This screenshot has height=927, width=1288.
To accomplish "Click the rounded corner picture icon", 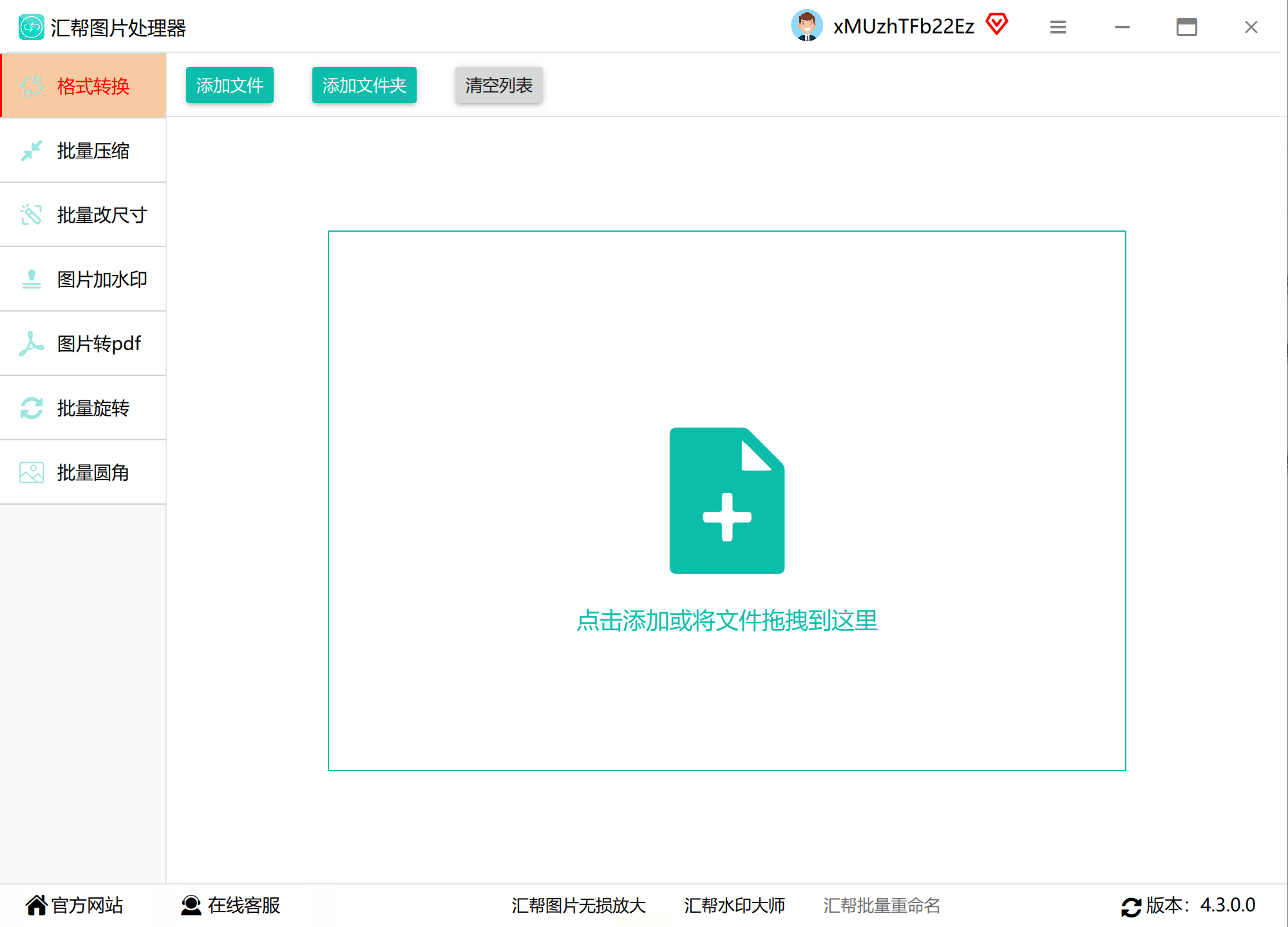I will click(x=31, y=473).
